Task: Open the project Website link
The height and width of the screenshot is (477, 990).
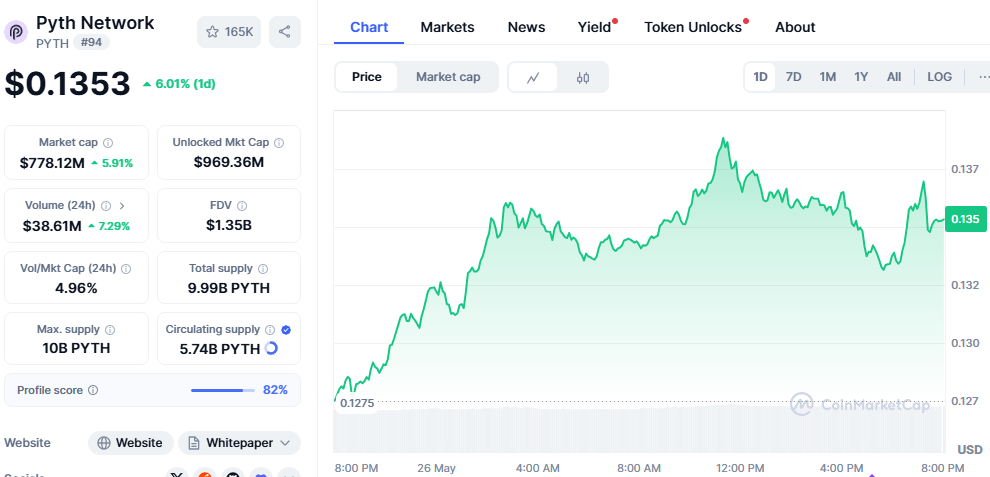Action: point(130,443)
